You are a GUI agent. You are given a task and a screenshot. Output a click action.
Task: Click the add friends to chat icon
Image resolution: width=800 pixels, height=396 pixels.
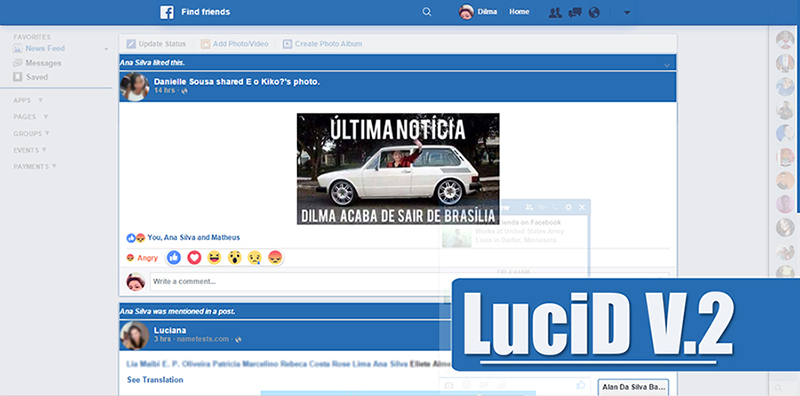[529, 207]
